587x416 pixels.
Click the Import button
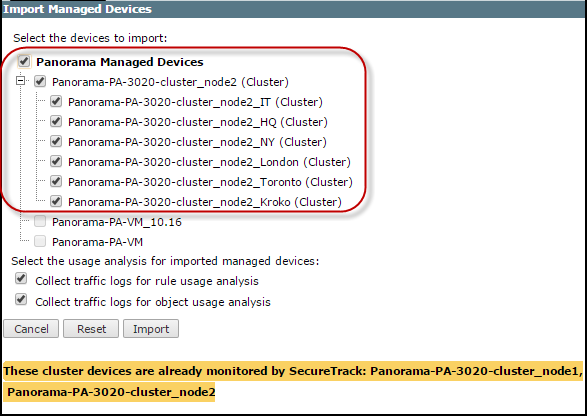coord(151,329)
